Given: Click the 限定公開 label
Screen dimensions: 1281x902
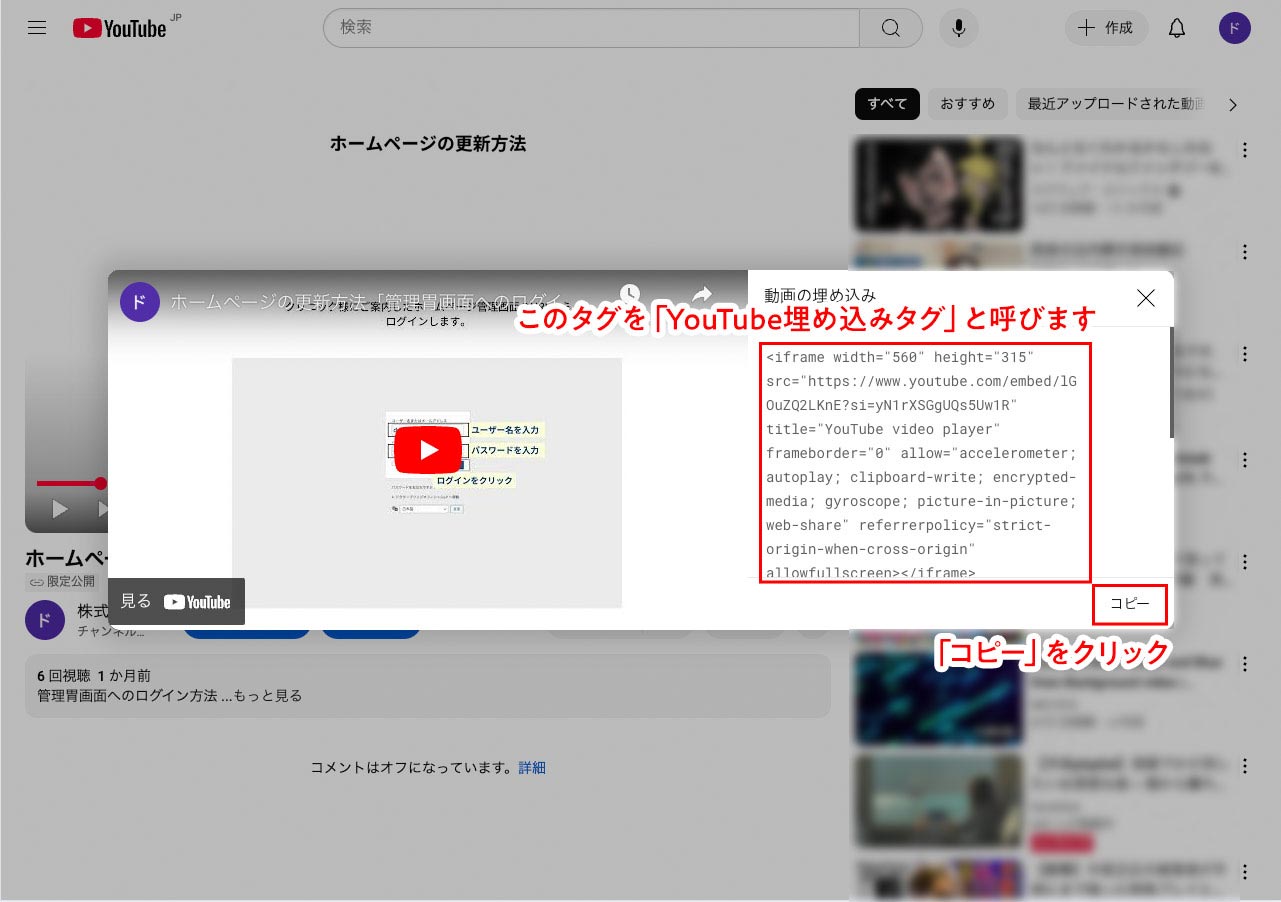Looking at the screenshot, I should coord(61,581).
